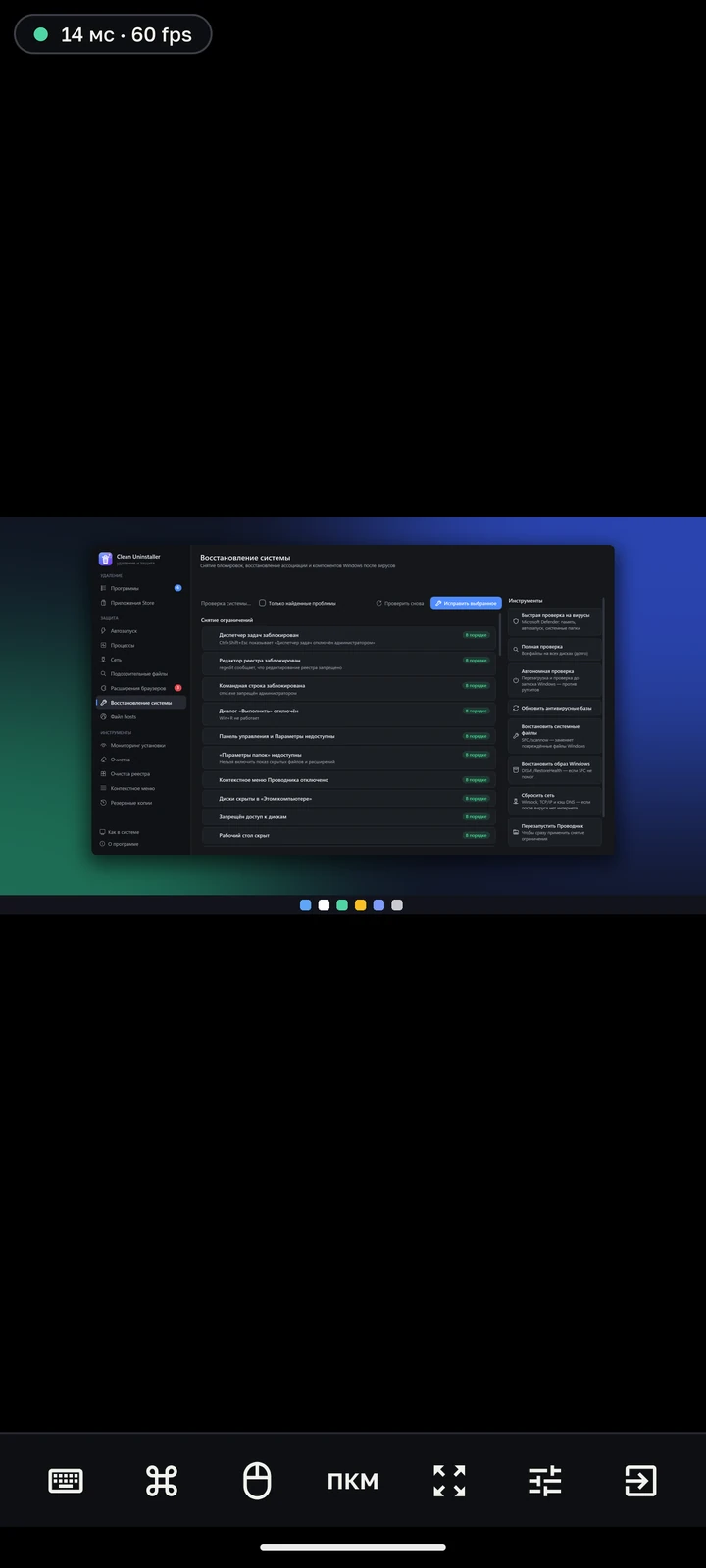Click the Как в системе theme option
The height and width of the screenshot is (1568, 706).
(x=120, y=832)
